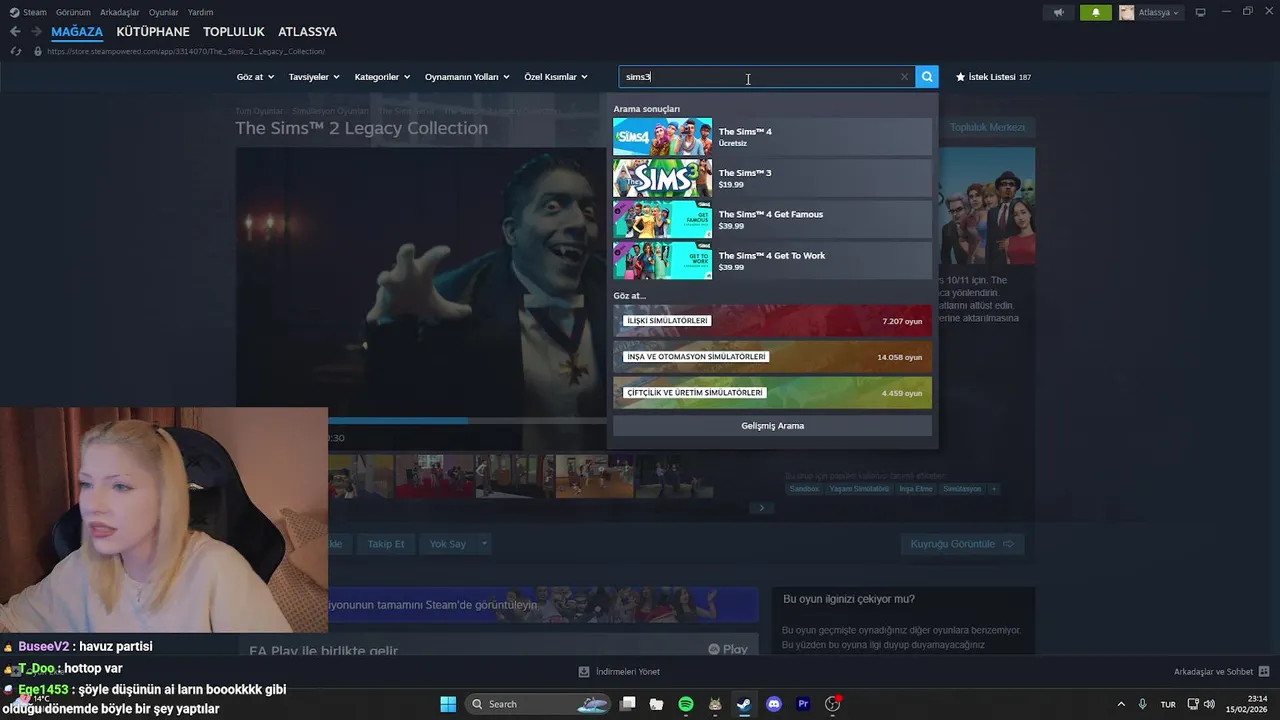The width and height of the screenshot is (1280, 720).
Task: Browse Çiftçilik ve Üretim Simülatörleri category
Action: tap(772, 393)
